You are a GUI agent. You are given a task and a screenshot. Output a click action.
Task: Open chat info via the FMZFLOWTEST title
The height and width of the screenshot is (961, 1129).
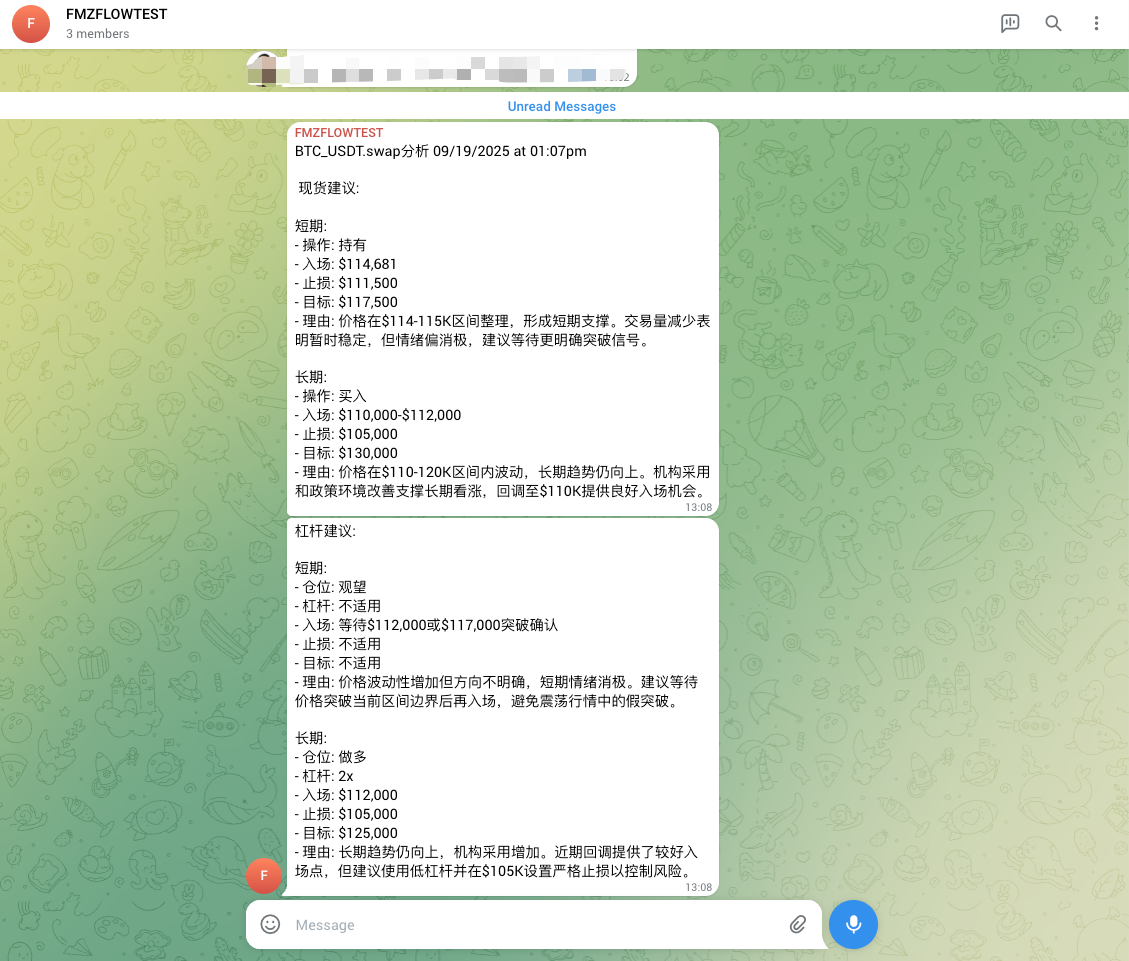click(x=115, y=14)
